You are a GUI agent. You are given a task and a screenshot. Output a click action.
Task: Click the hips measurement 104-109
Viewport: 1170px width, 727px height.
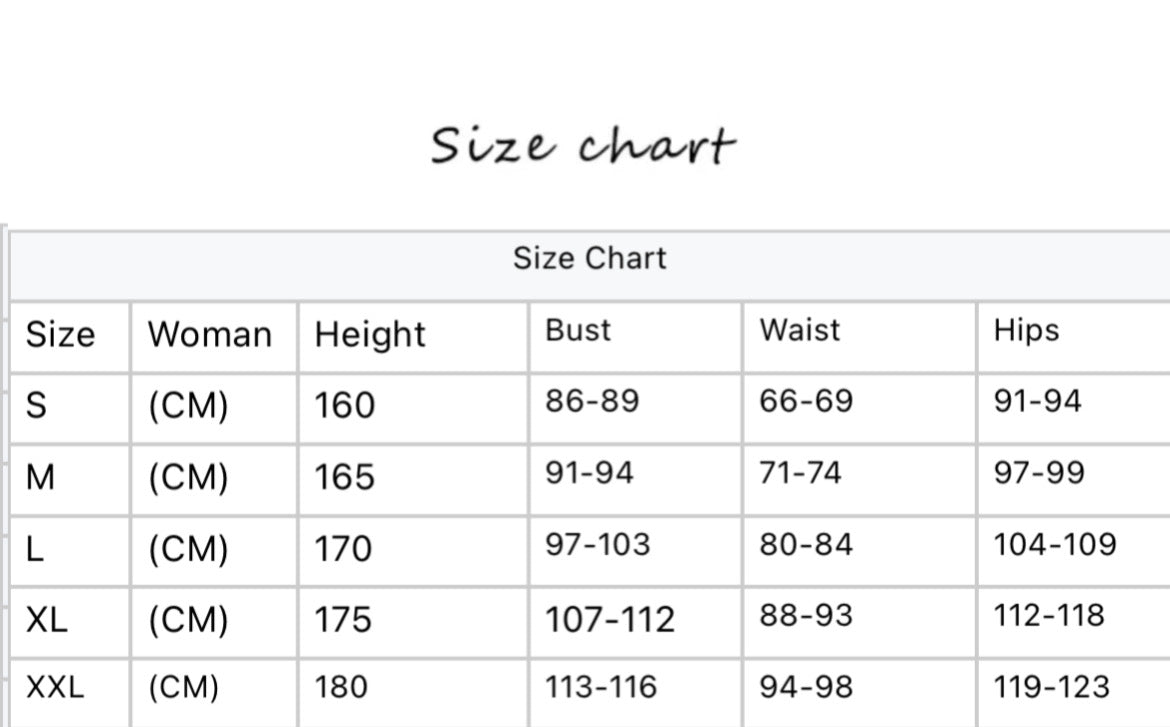click(1055, 544)
